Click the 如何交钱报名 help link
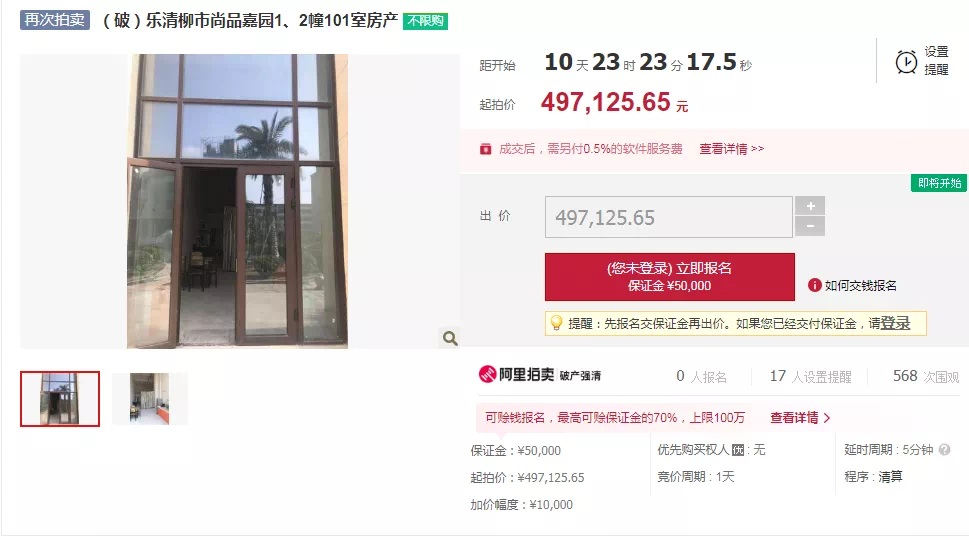969x536 pixels. (x=860, y=286)
